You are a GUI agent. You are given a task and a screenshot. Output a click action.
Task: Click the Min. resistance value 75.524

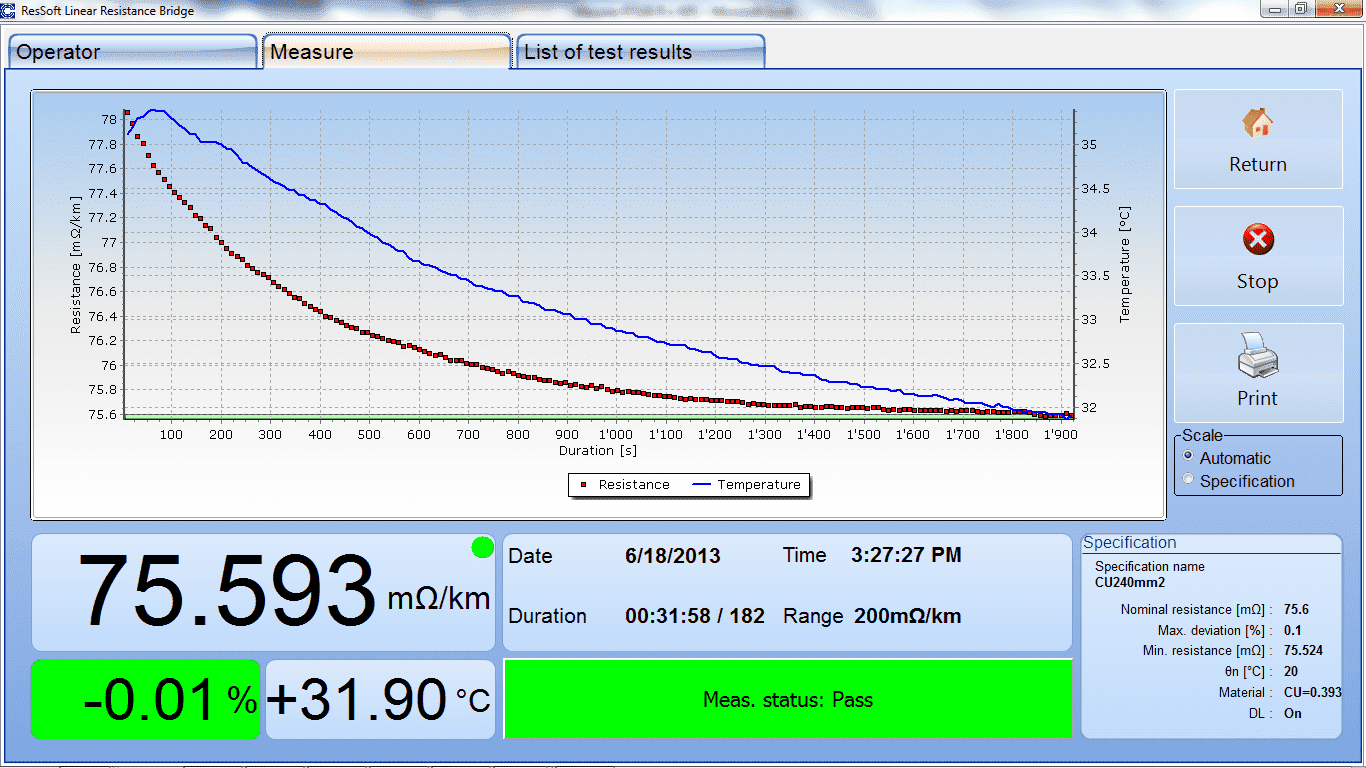tap(1304, 651)
